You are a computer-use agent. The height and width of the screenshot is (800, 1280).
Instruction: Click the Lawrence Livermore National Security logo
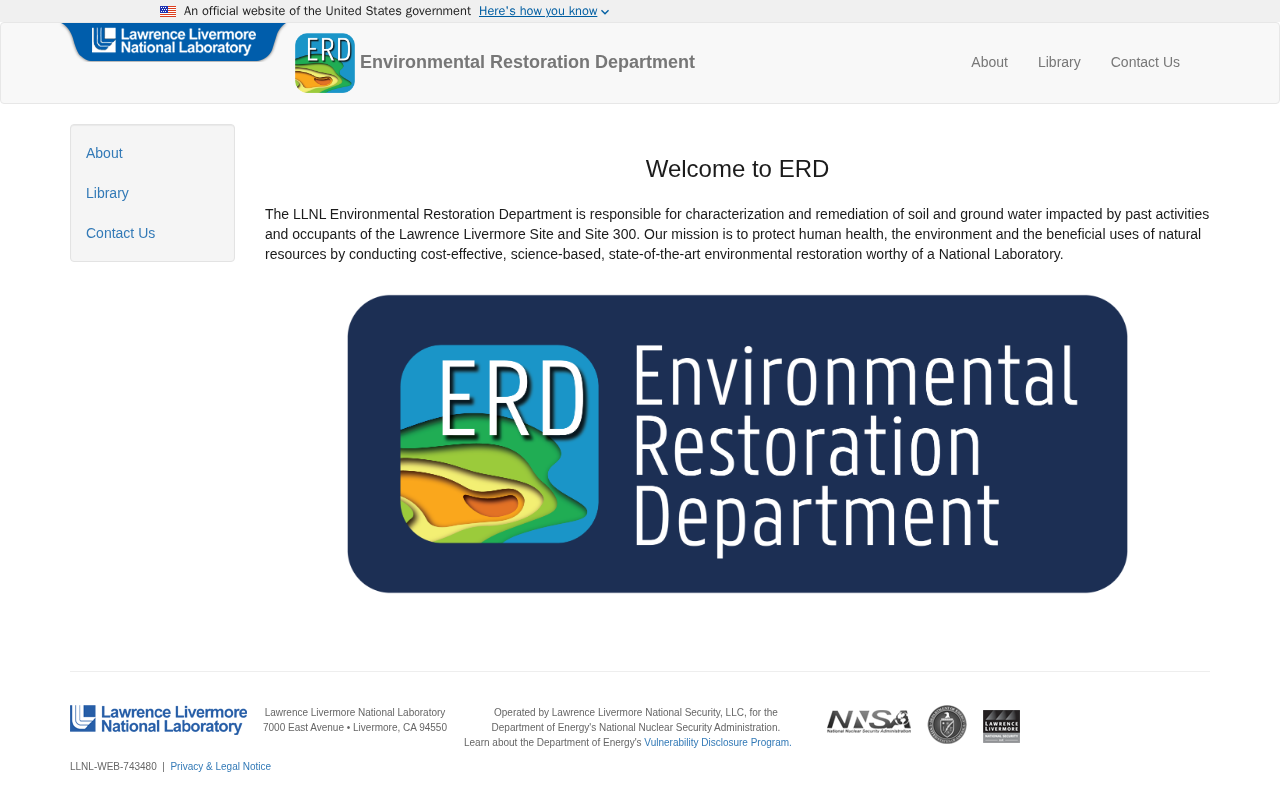click(1001, 726)
